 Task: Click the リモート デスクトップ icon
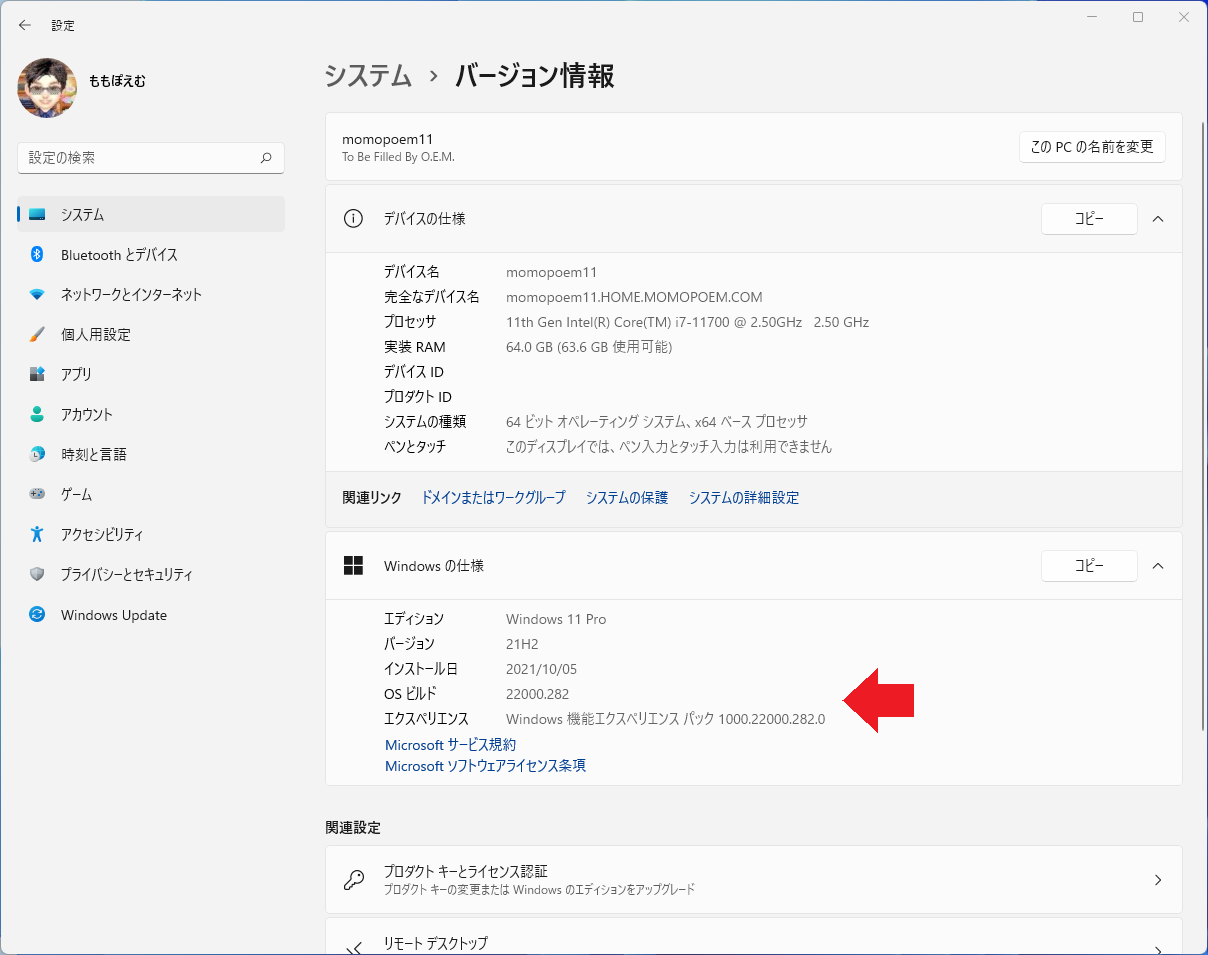tap(354, 948)
